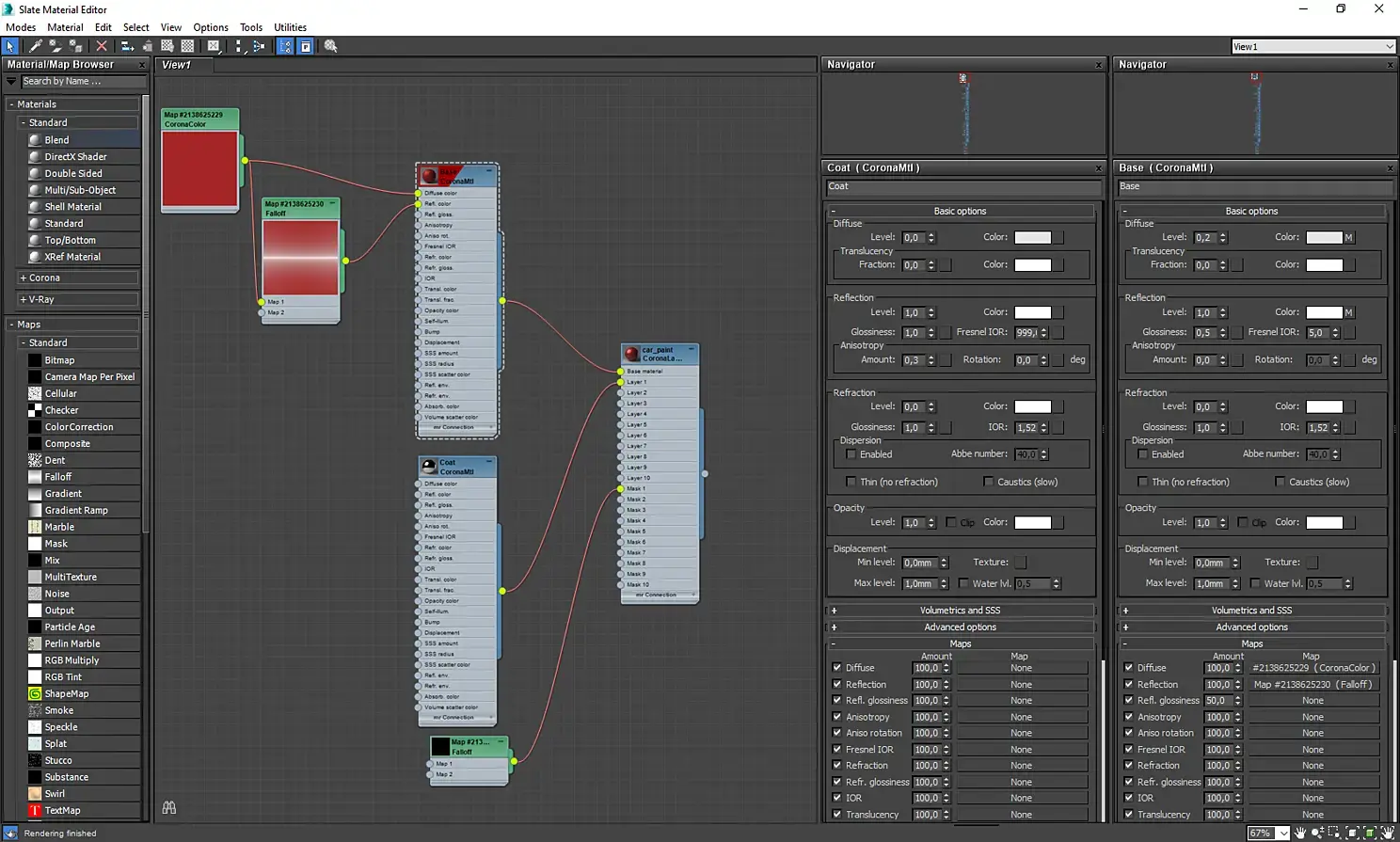Toggle the Parameter Editor panel icon

(306, 46)
